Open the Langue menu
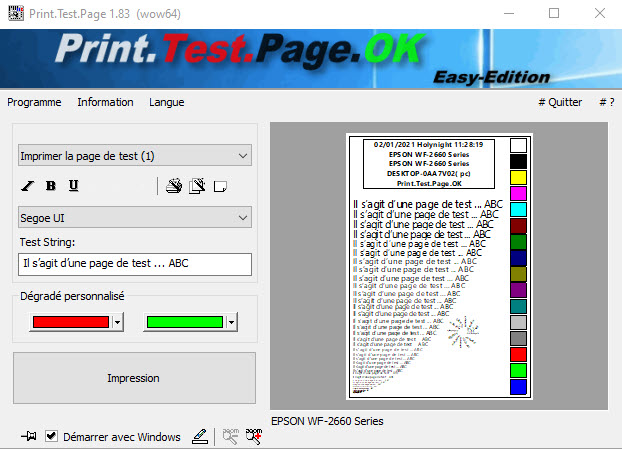The height and width of the screenshot is (449, 622). pyautogui.click(x=166, y=102)
